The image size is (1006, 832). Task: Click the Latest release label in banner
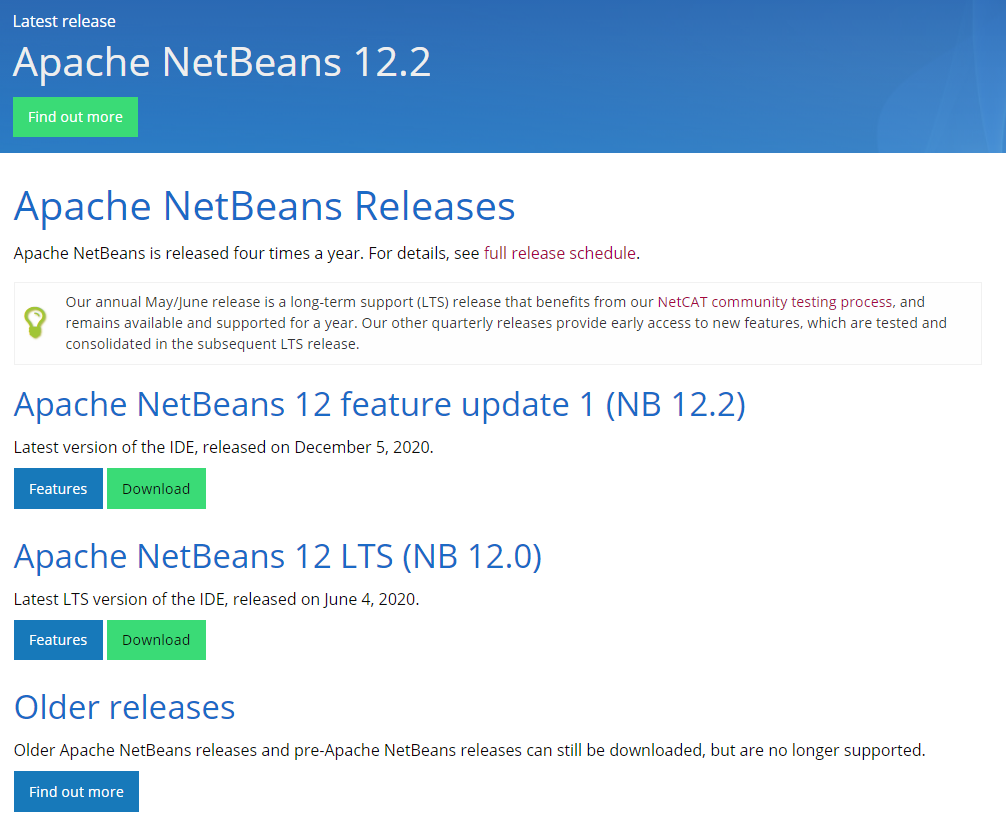[x=64, y=20]
